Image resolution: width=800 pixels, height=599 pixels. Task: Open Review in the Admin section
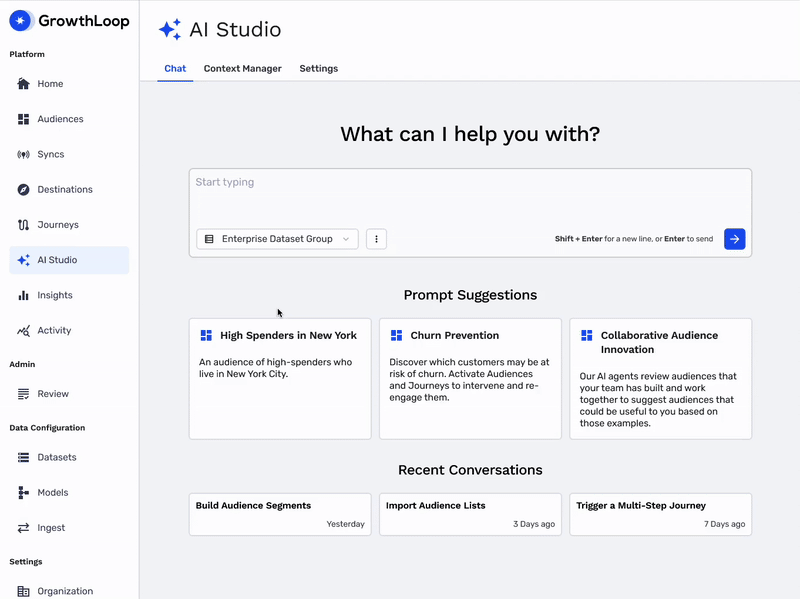point(53,394)
